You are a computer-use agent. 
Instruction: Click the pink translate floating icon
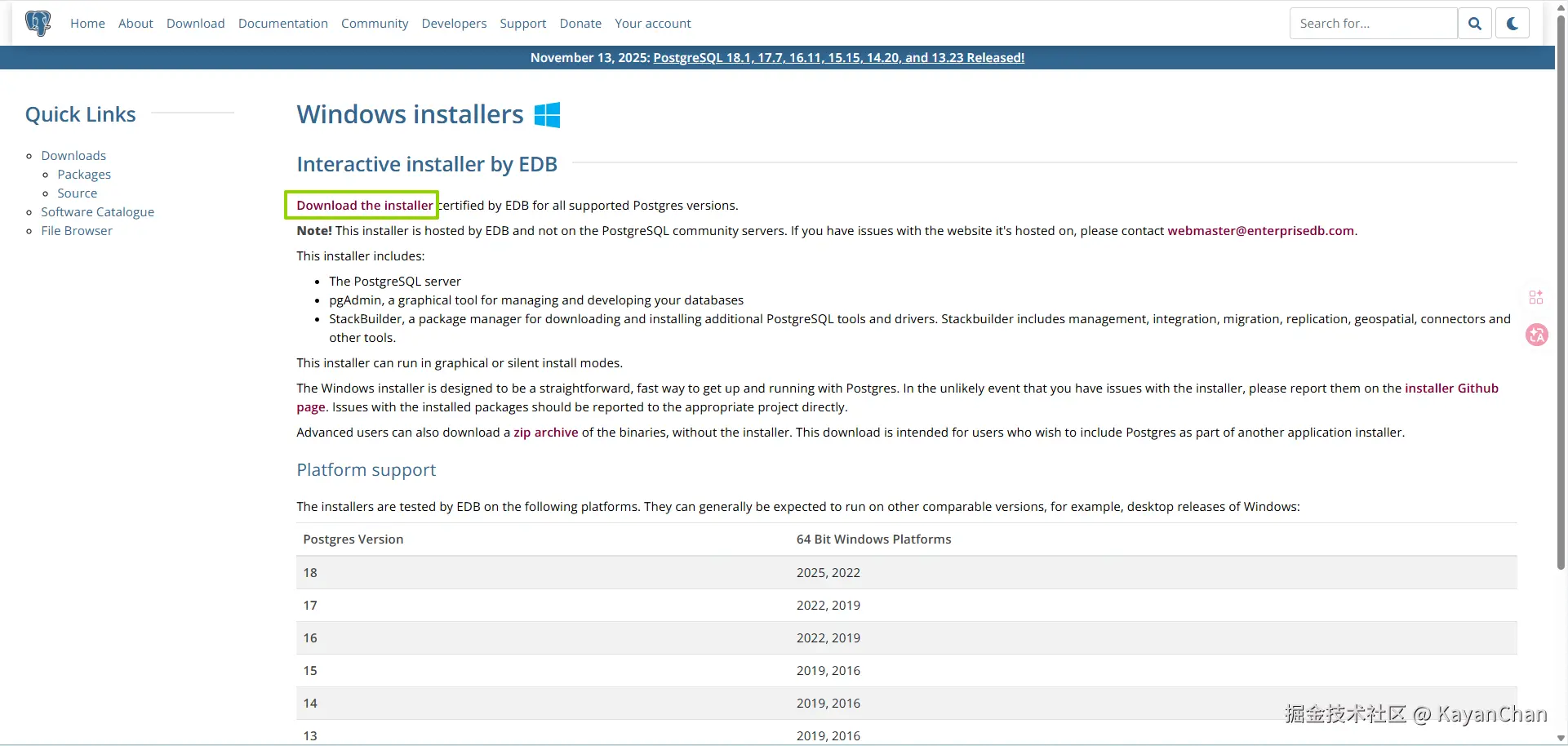click(x=1537, y=335)
